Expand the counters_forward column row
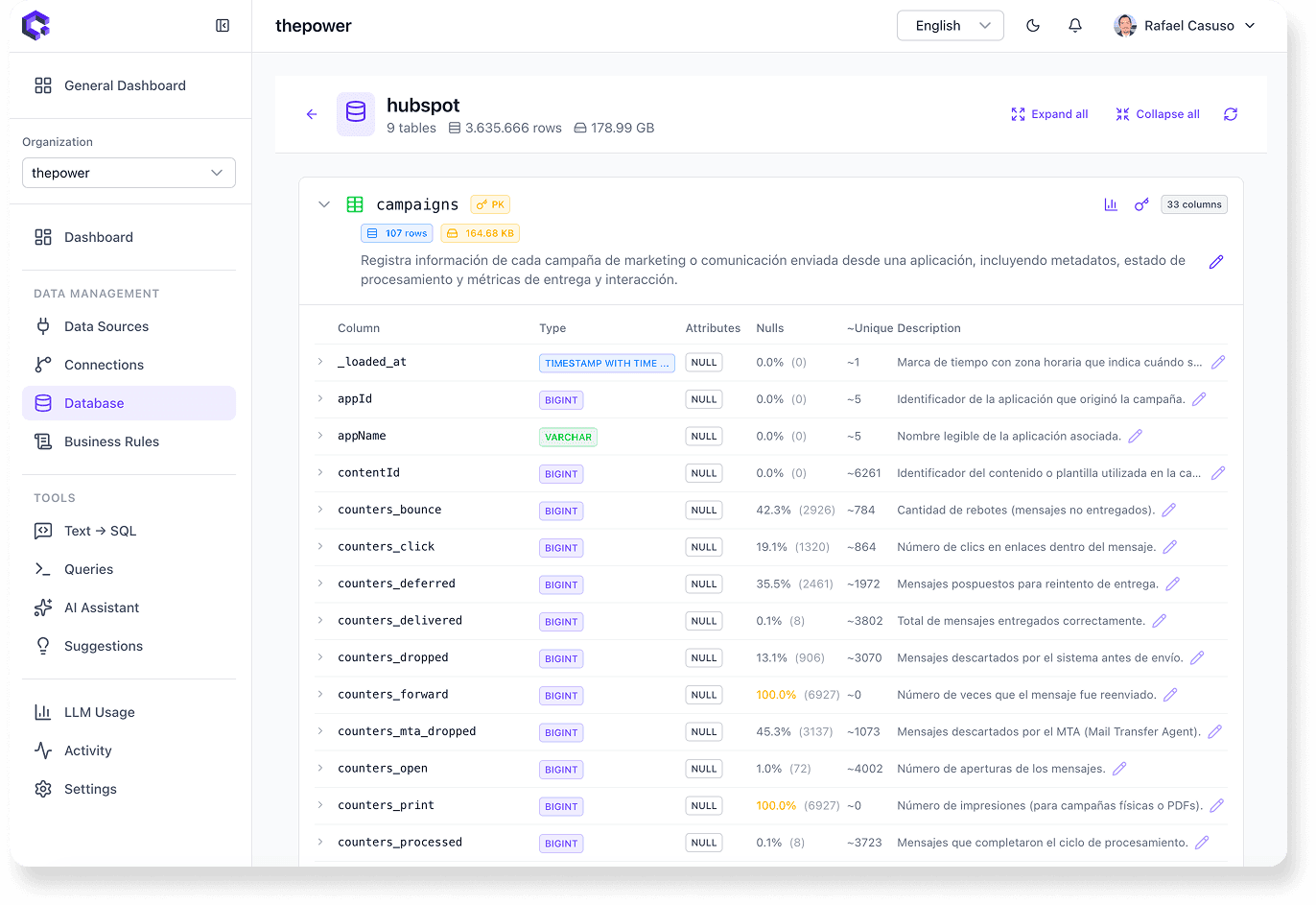This screenshot has width=1316, height=905. pyautogui.click(x=320, y=694)
